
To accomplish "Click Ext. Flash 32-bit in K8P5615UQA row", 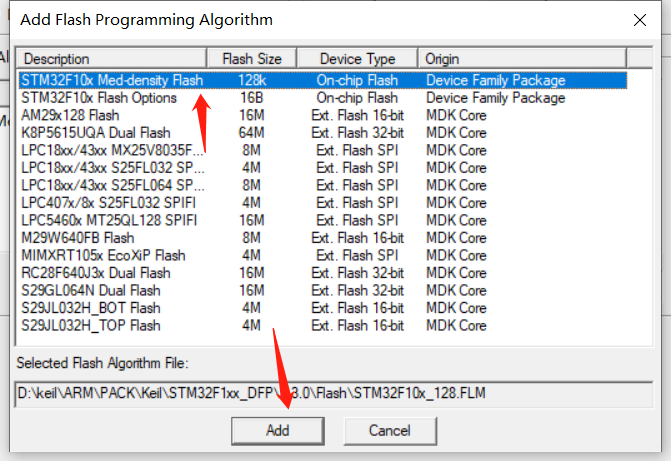I will [357, 133].
